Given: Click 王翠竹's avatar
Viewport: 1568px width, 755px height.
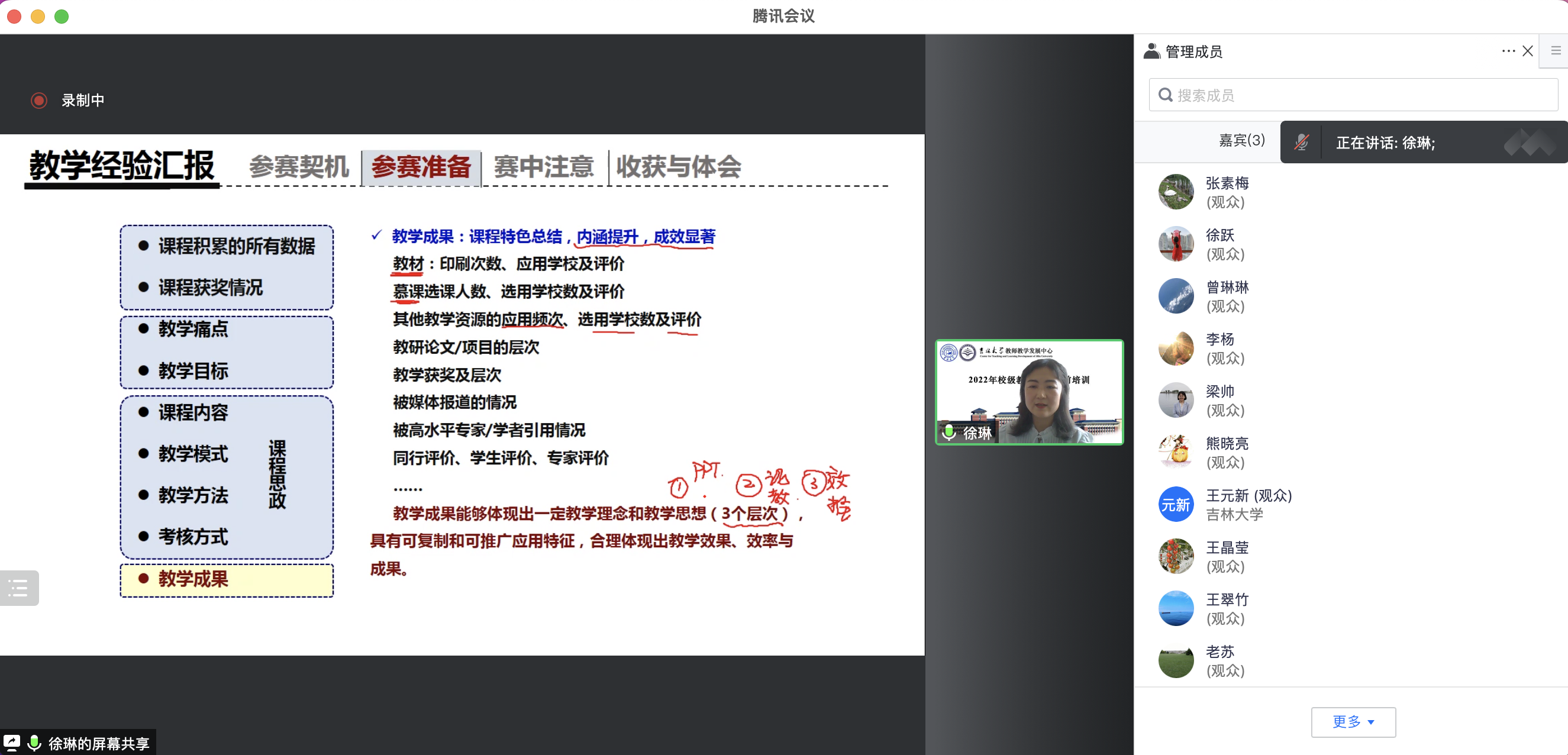Looking at the screenshot, I should 1175,608.
